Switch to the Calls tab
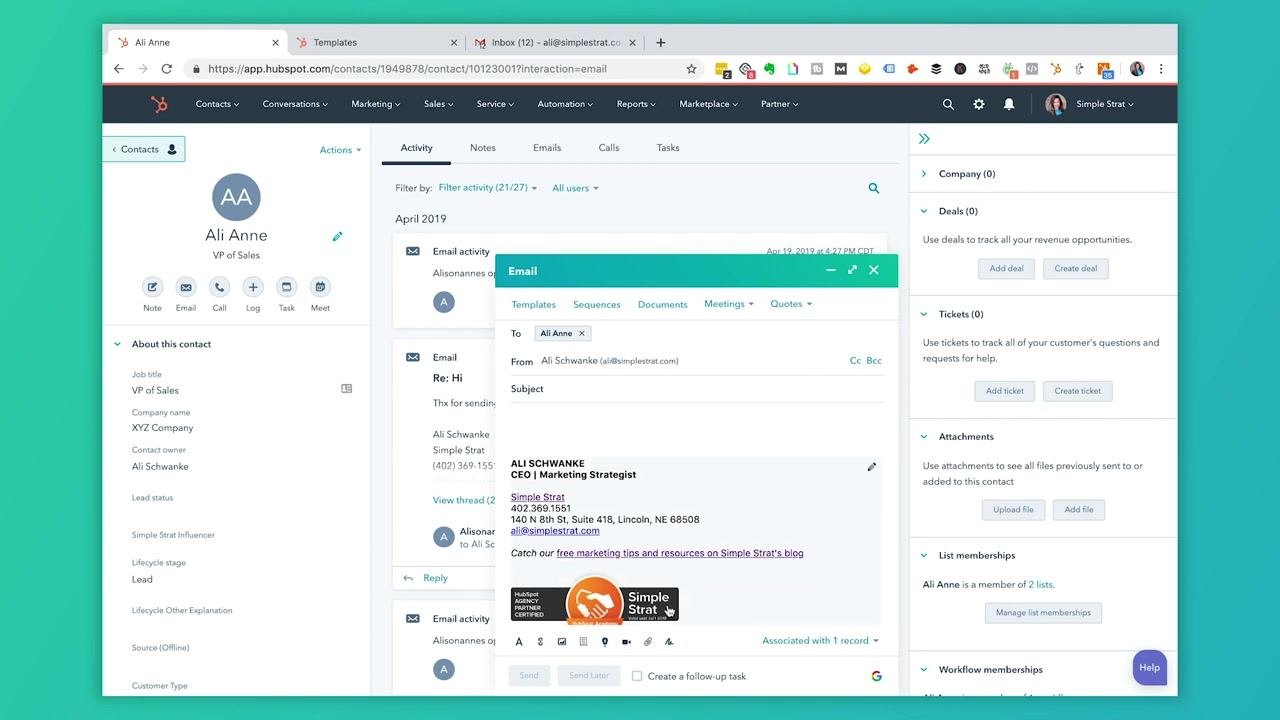The height and width of the screenshot is (720, 1280). pyautogui.click(x=609, y=148)
